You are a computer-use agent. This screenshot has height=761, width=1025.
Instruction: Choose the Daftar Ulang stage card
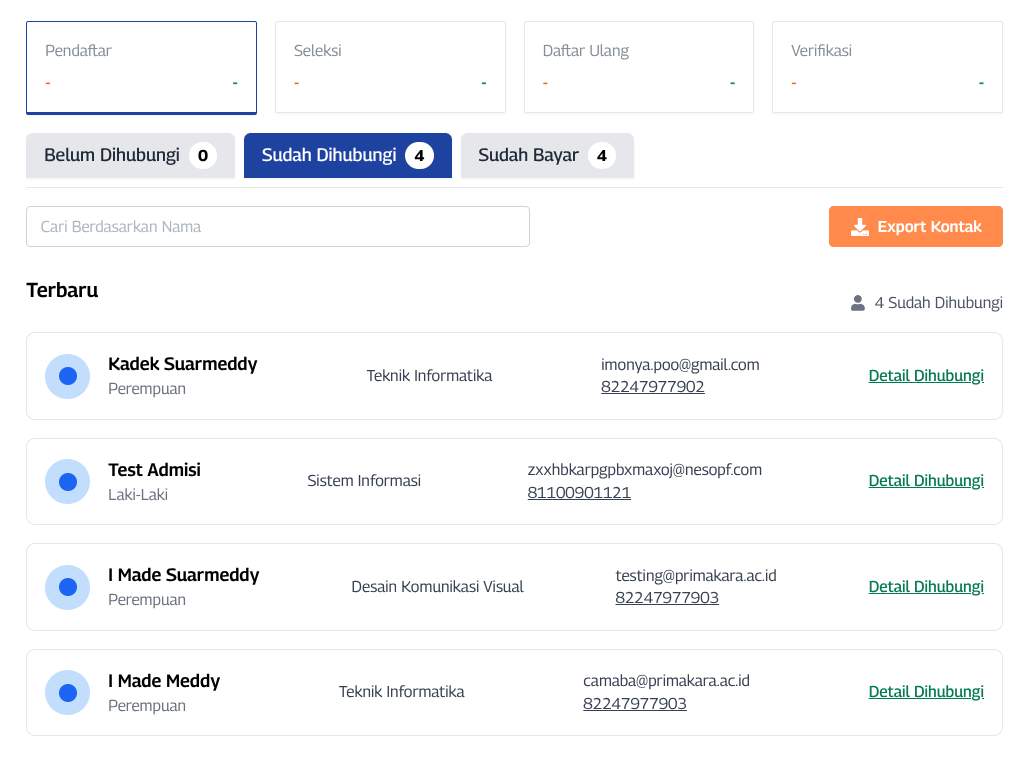638,67
